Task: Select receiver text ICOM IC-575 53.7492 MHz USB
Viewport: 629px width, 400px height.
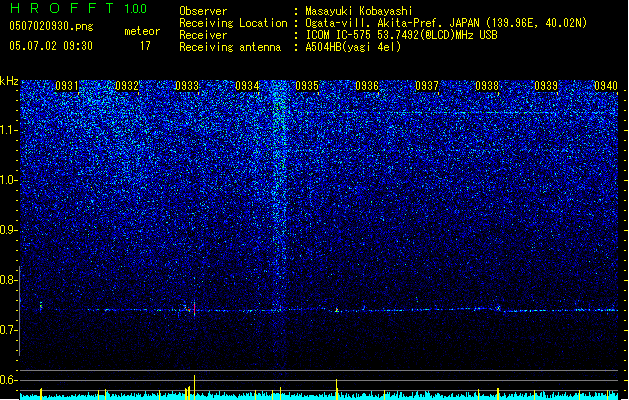Action: click(x=401, y=35)
